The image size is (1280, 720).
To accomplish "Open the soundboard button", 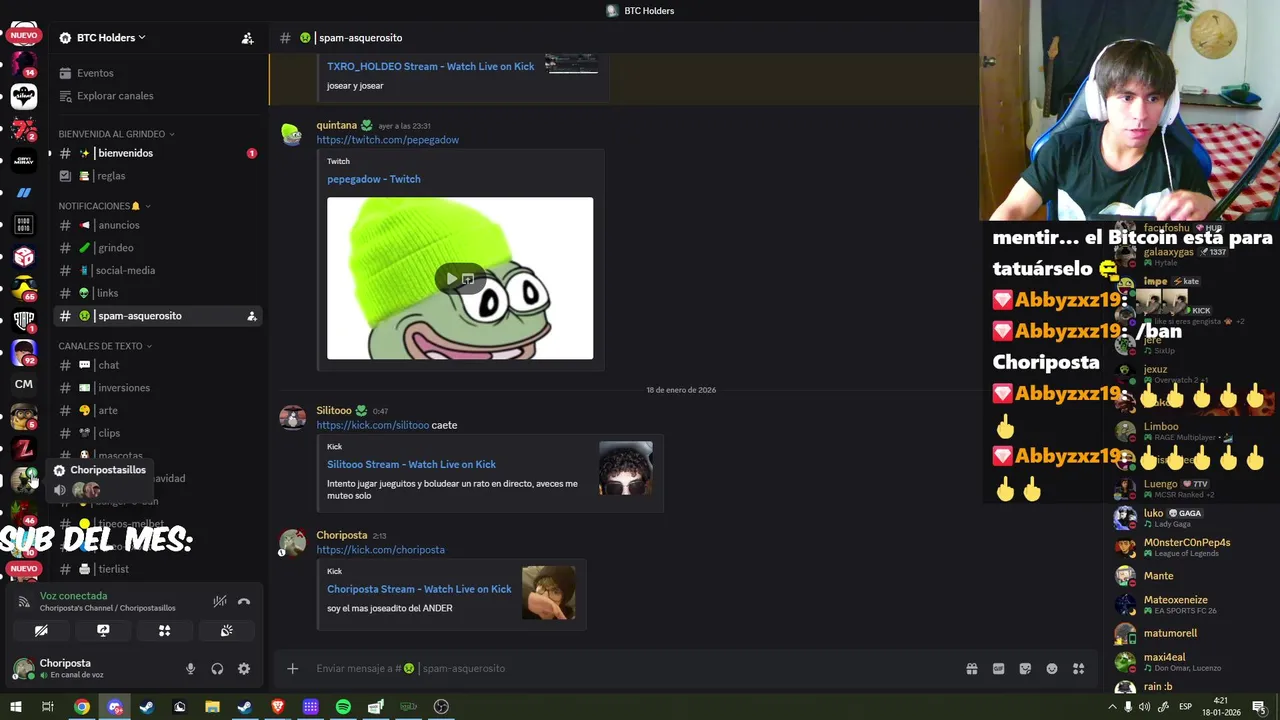I will 227,631.
